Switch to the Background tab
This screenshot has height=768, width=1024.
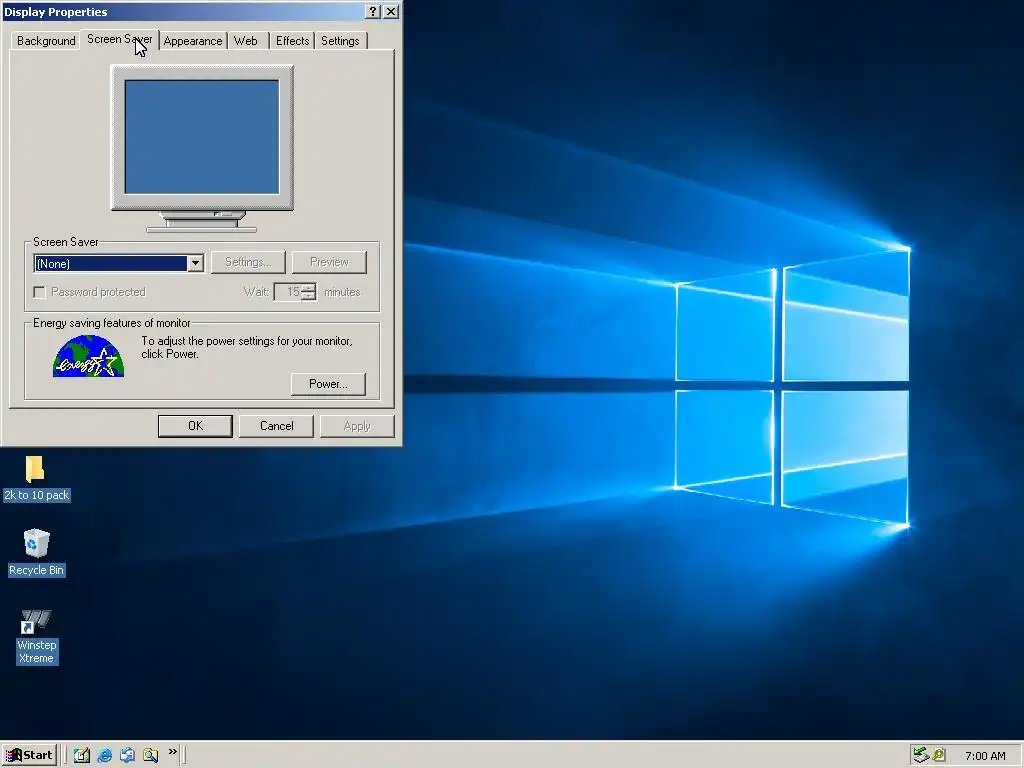(46, 40)
